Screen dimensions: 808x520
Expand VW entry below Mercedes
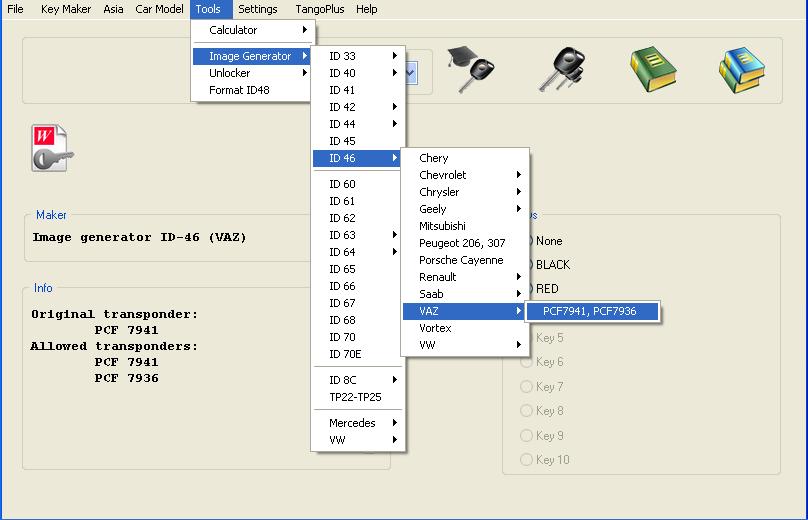(x=357, y=439)
